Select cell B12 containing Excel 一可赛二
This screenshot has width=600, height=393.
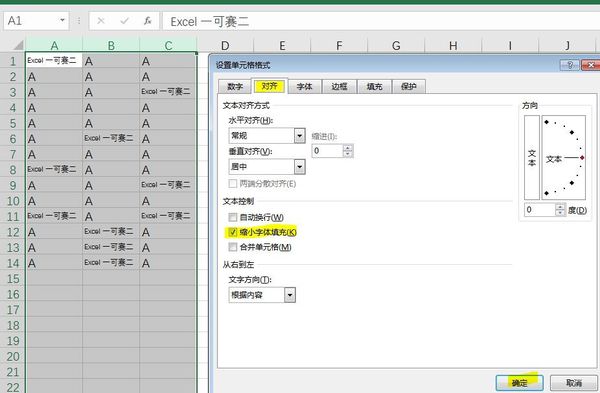(111, 232)
